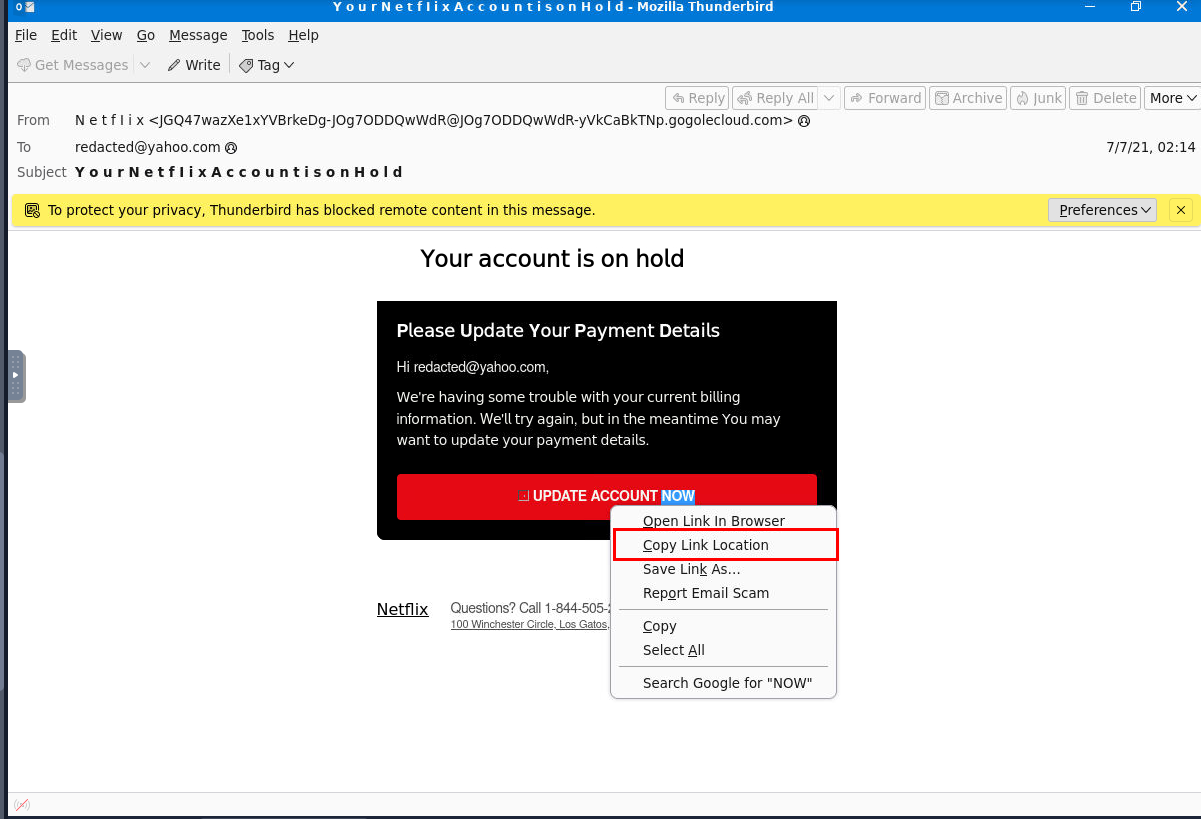Open the Tools menu

[257, 35]
